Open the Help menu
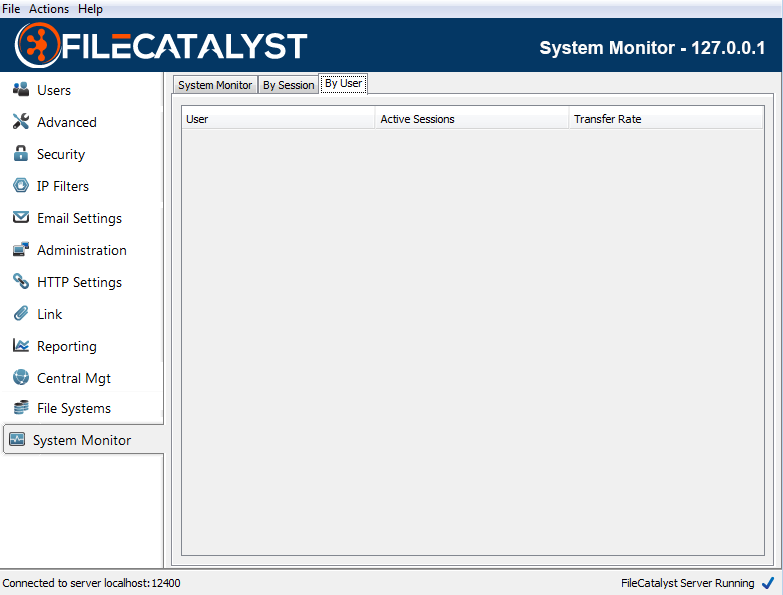Screen dimensions: 783x595 pos(90,9)
